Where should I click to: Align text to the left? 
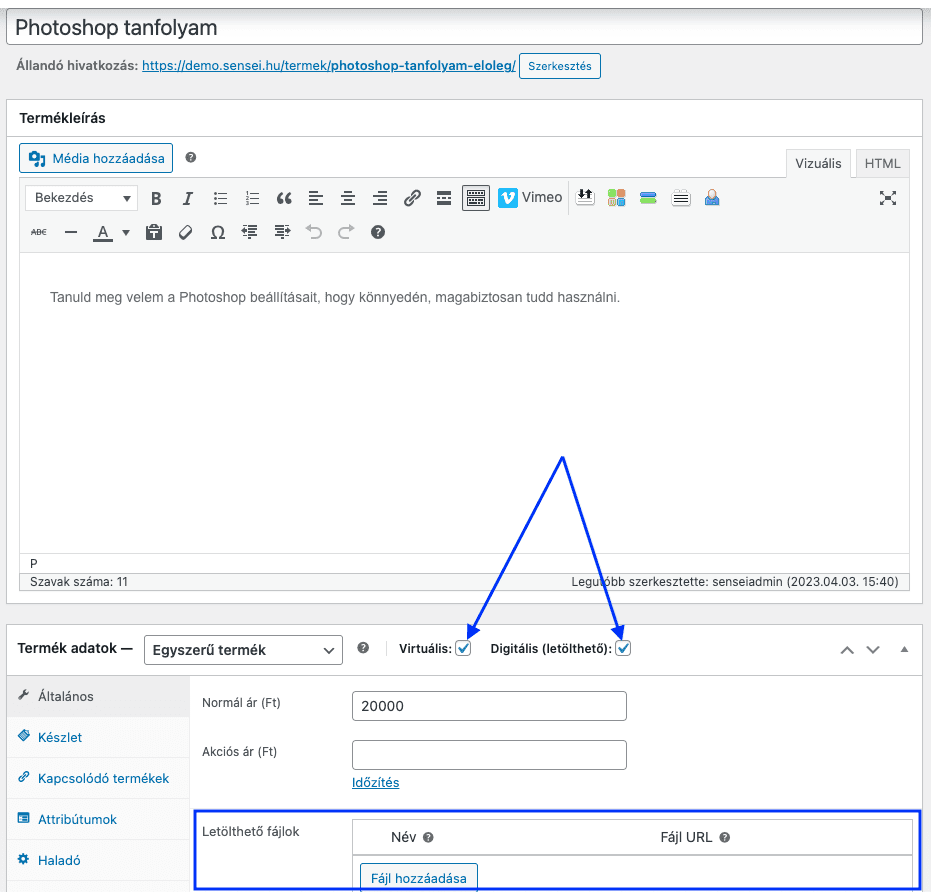316,198
